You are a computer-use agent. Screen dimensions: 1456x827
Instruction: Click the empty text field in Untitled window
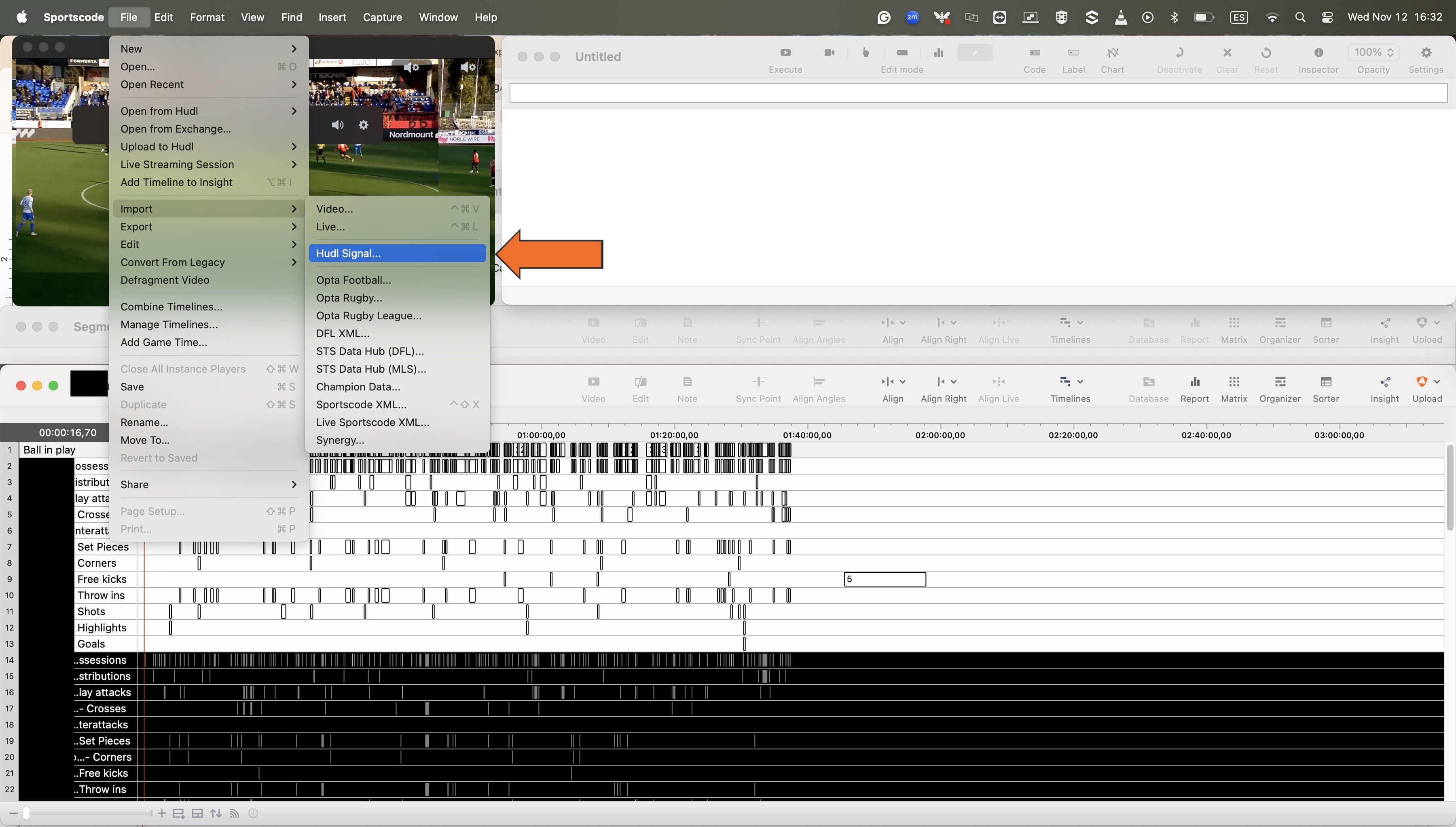978,93
